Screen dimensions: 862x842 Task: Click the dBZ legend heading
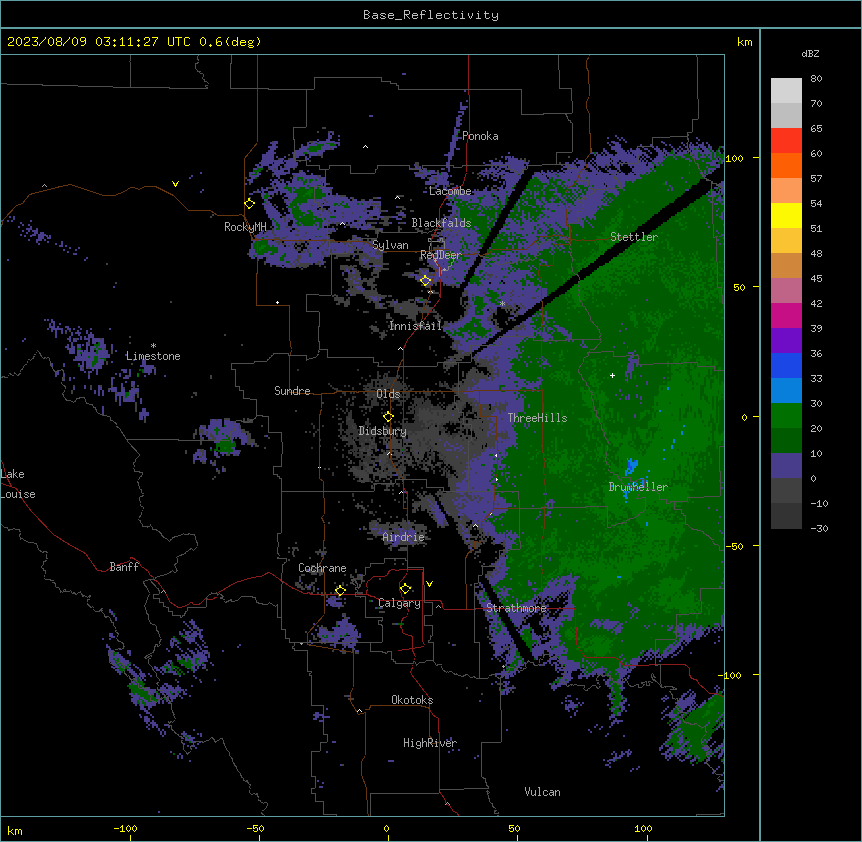(810, 54)
